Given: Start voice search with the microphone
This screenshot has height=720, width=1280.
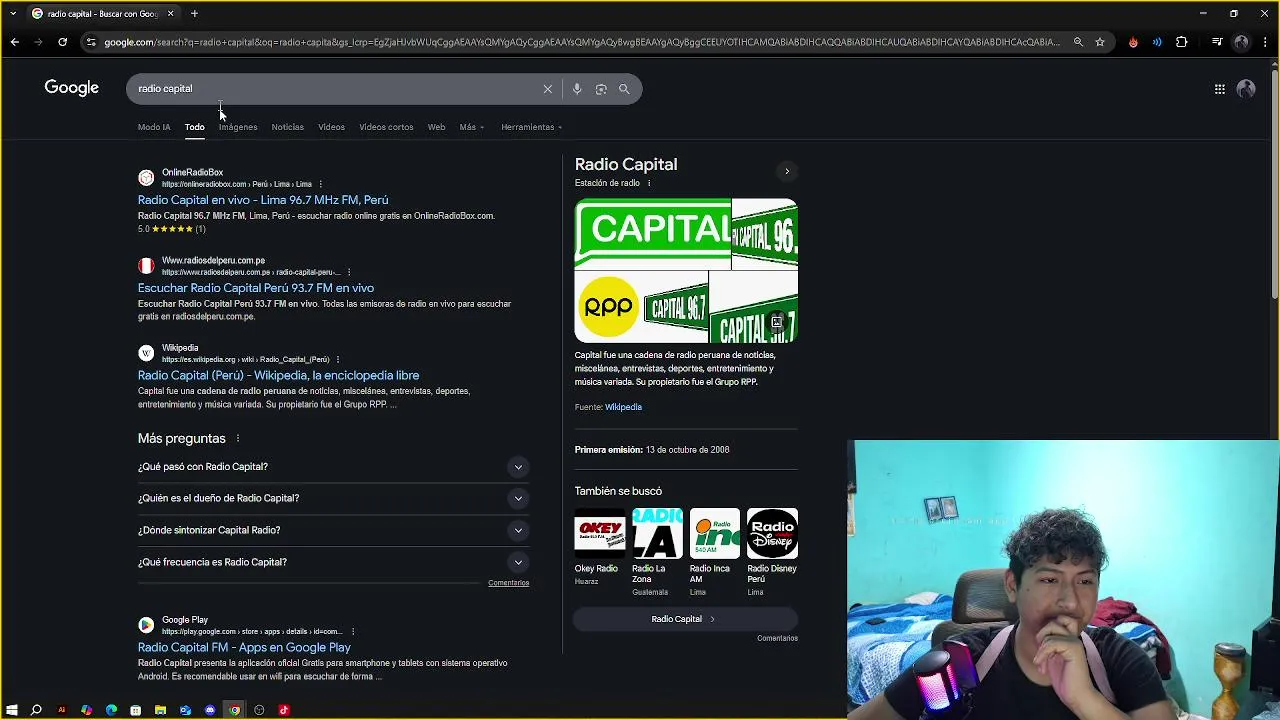Looking at the screenshot, I should point(577,89).
